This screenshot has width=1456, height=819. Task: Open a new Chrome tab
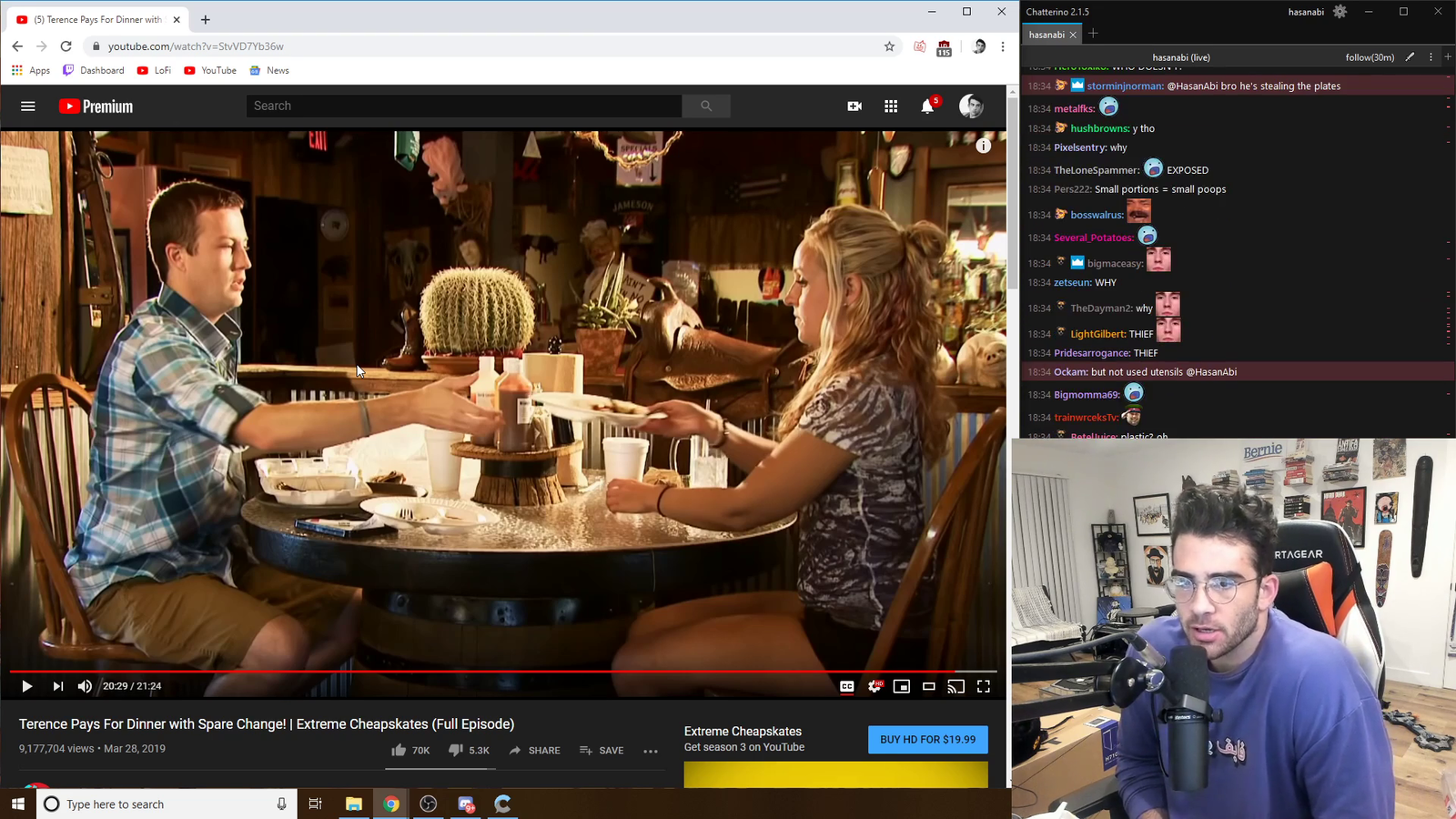pyautogui.click(x=206, y=19)
